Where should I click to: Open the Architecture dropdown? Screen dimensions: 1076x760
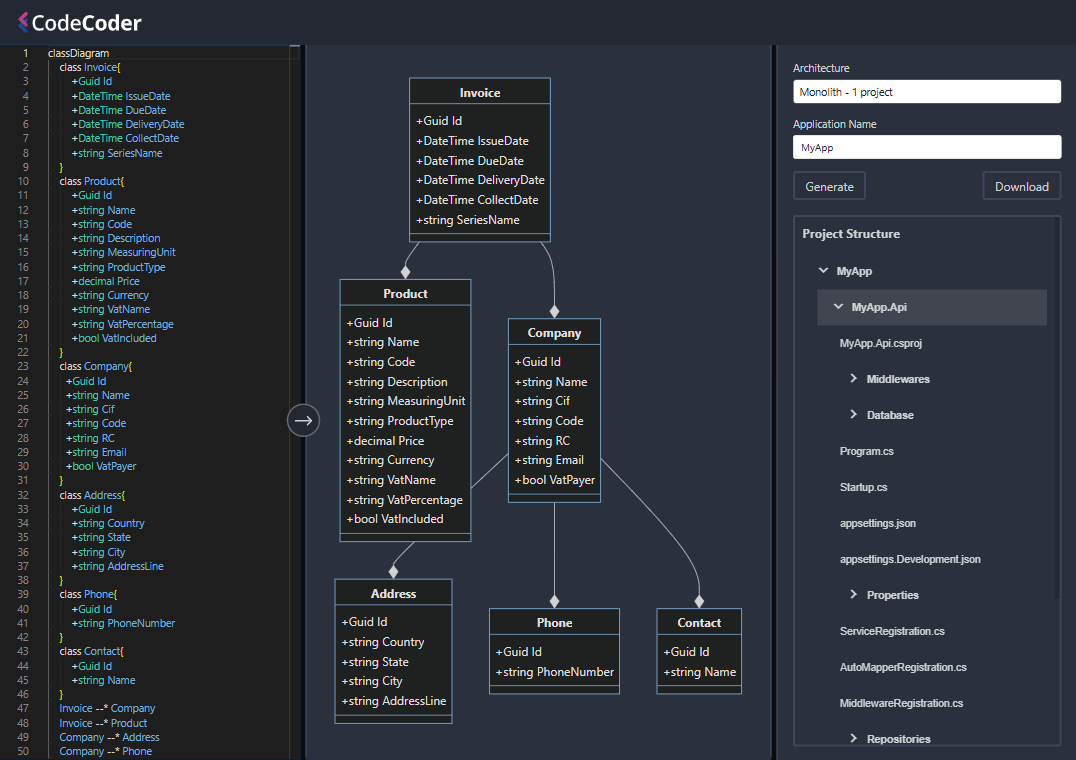[926, 91]
